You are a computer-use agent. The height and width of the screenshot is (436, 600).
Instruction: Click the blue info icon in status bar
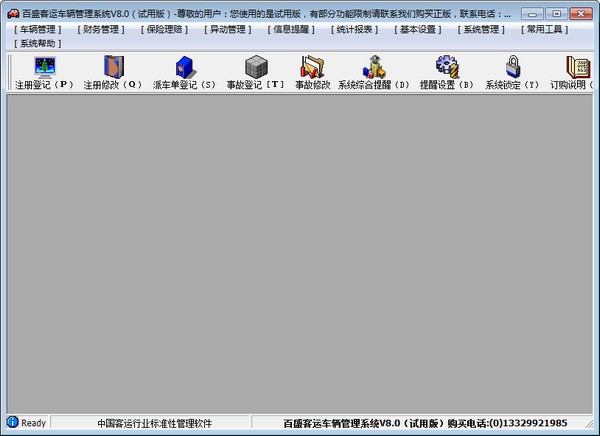[x=12, y=422]
